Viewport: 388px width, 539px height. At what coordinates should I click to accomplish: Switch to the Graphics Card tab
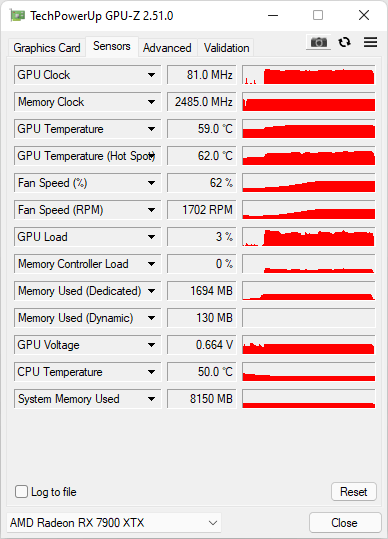point(47,48)
